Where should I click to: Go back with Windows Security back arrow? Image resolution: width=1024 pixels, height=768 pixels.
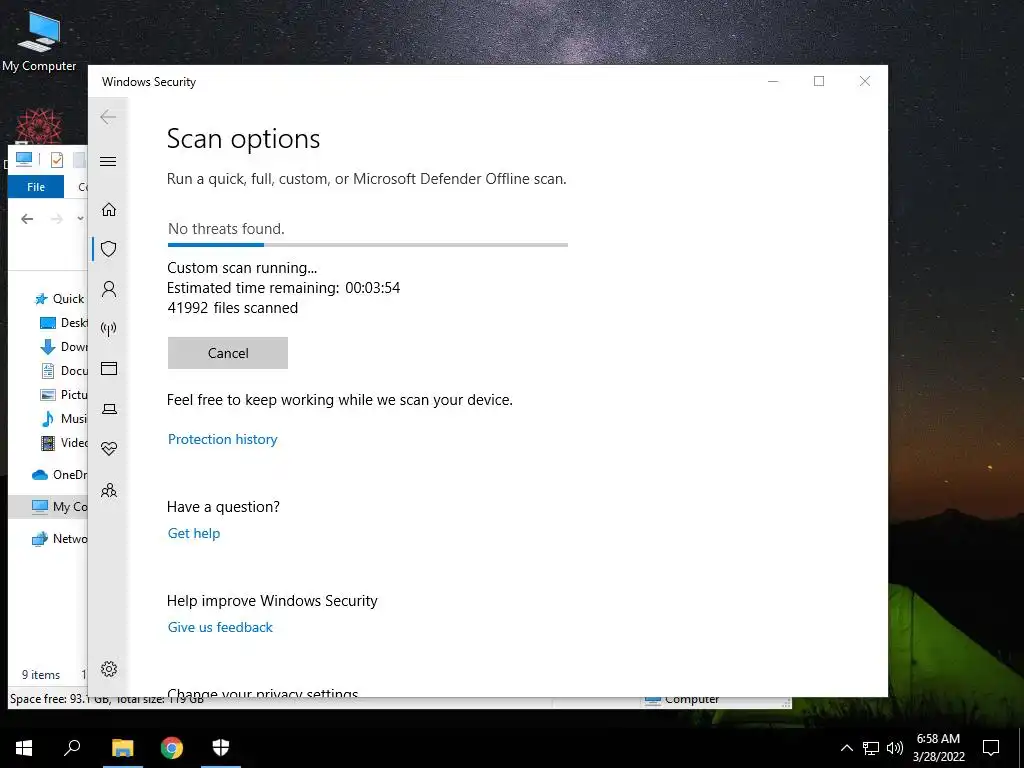(108, 118)
